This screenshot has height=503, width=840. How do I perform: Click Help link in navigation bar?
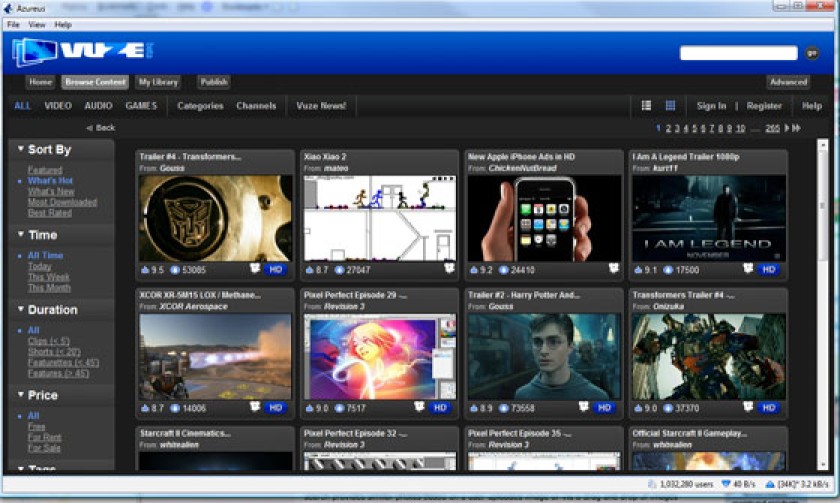coord(812,106)
